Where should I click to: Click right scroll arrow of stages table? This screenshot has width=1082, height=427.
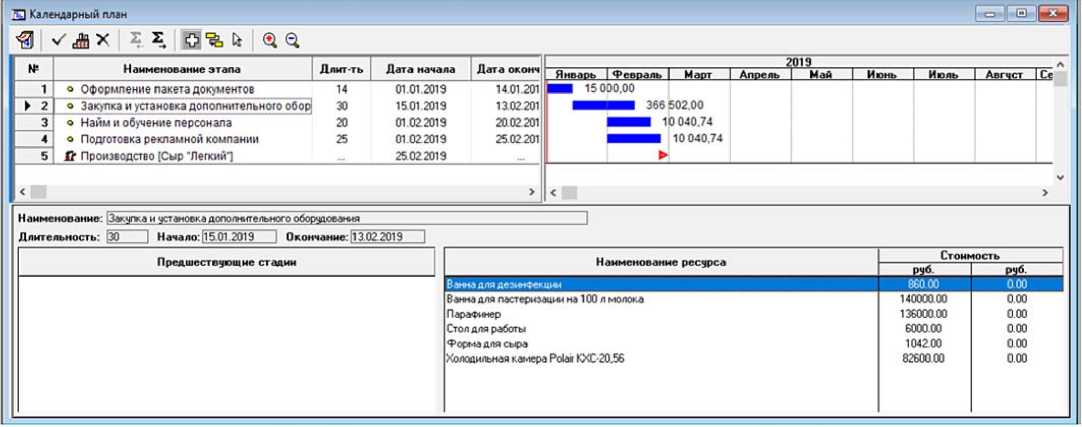(532, 192)
